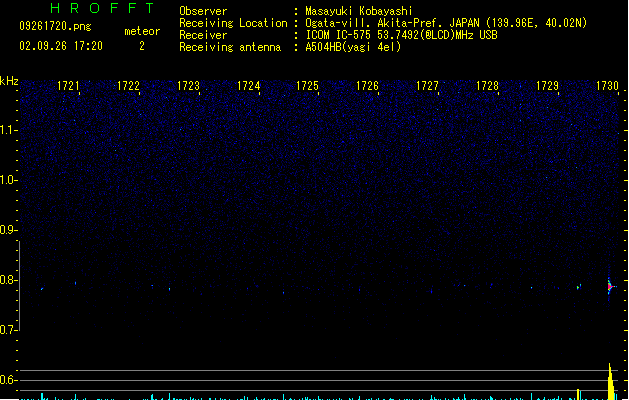This screenshot has height=400, width=629.
Task: Click the 1.1 kHz axis label
Action: click(x=8, y=130)
